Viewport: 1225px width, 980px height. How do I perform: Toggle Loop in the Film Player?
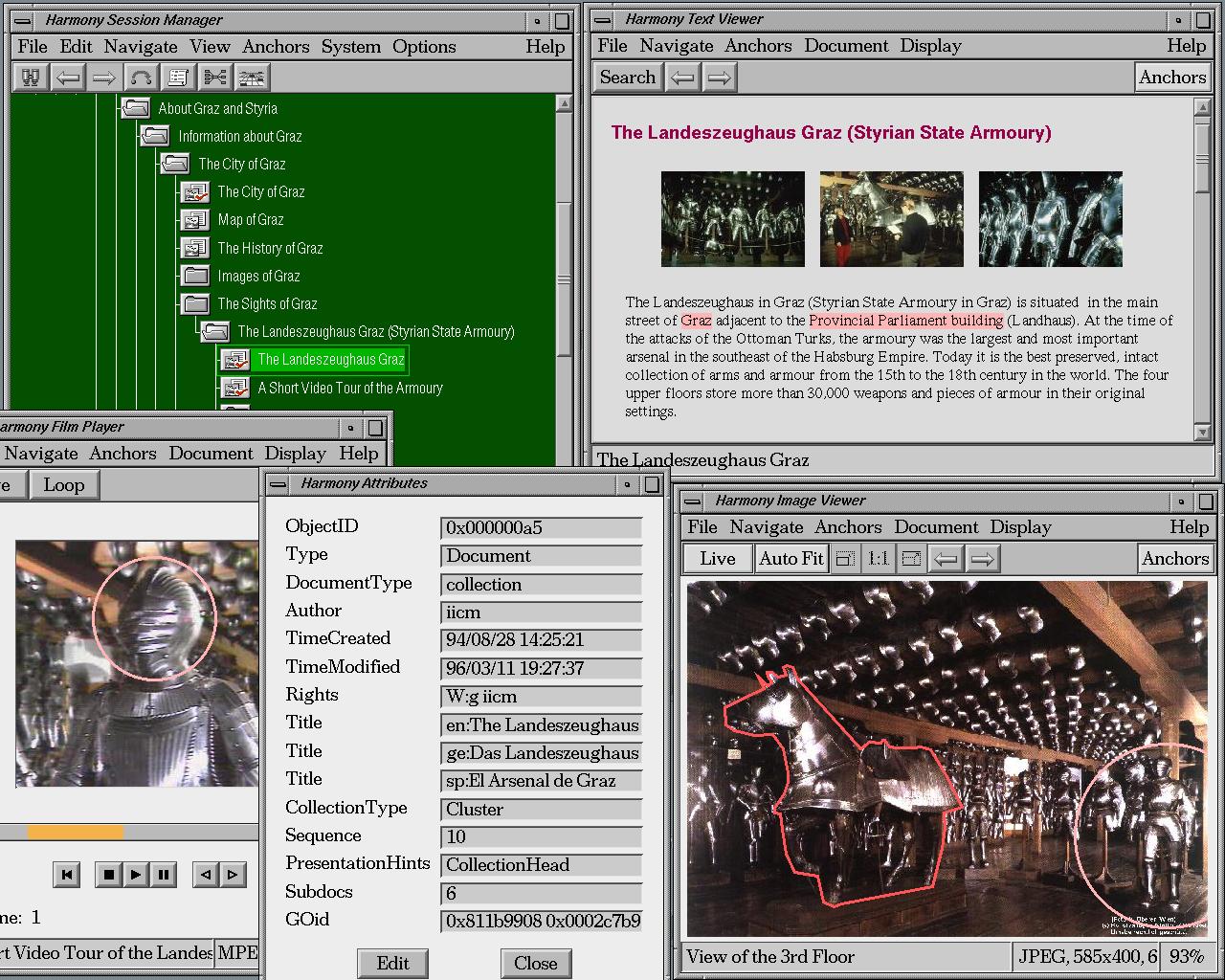click(x=64, y=485)
